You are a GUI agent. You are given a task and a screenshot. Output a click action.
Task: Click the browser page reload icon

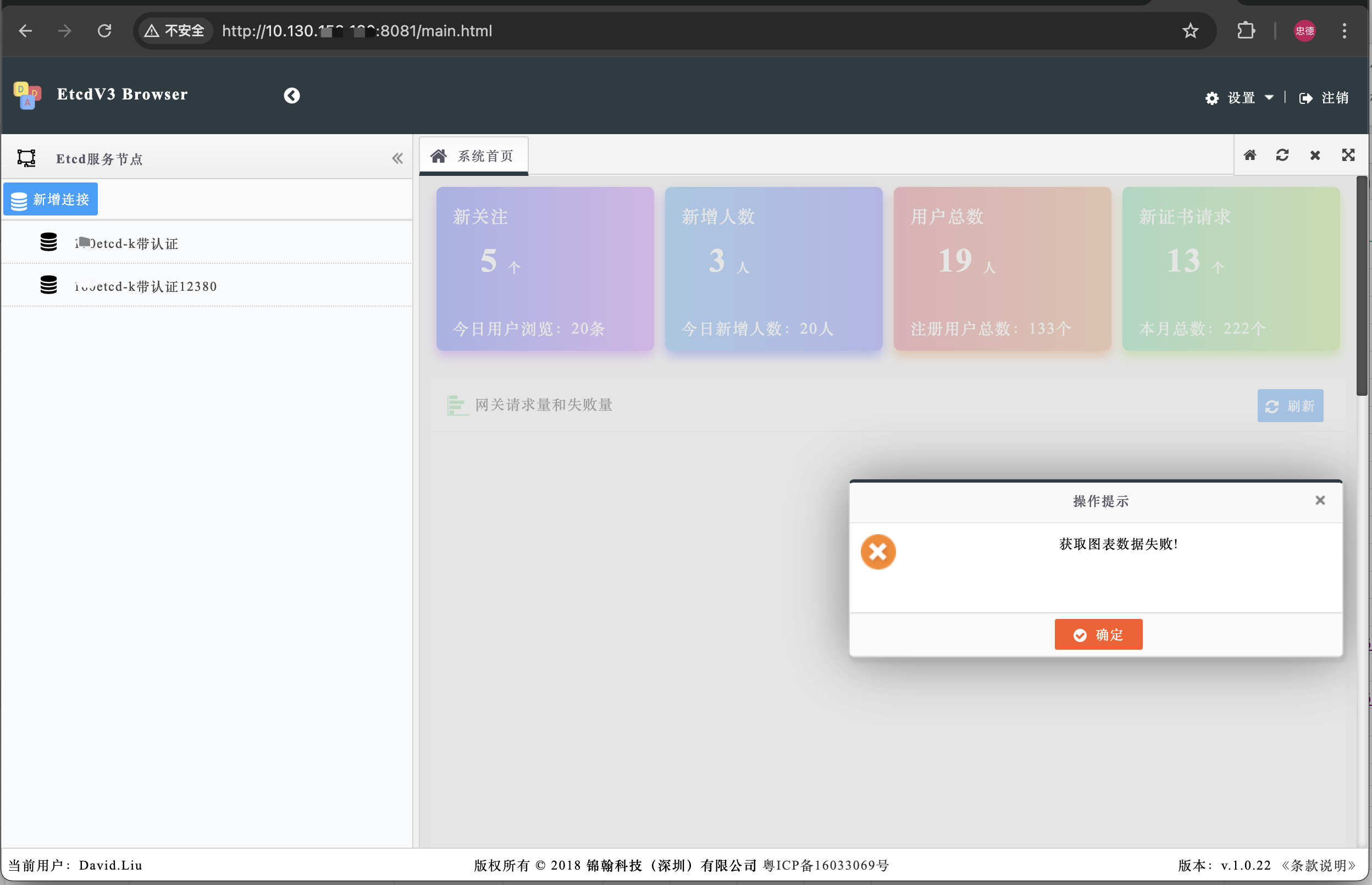pos(104,30)
